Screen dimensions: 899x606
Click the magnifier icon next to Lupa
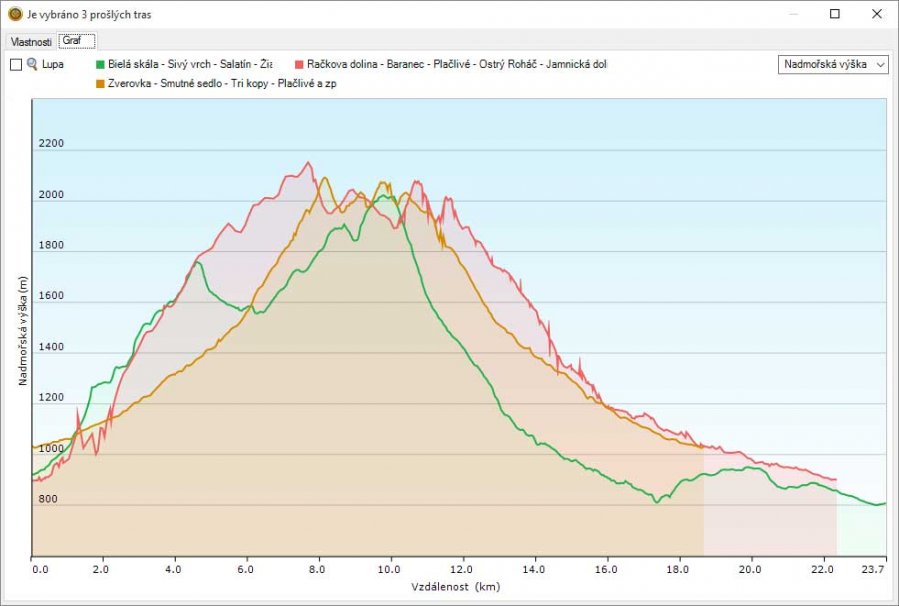32,64
